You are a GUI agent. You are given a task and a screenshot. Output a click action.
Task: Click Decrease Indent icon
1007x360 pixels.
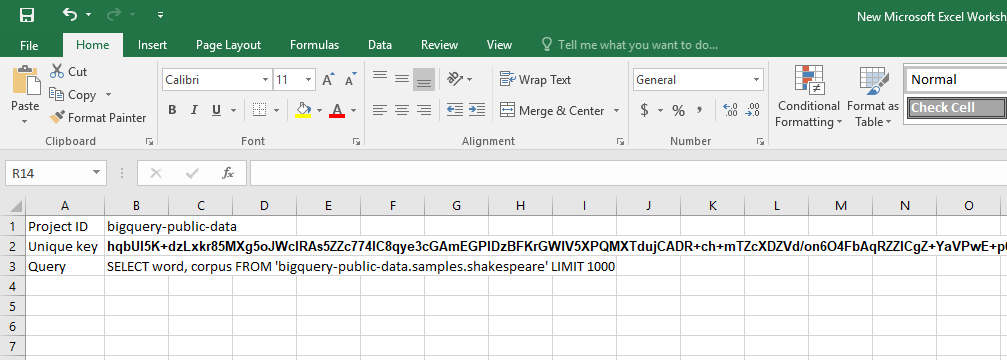[x=455, y=110]
